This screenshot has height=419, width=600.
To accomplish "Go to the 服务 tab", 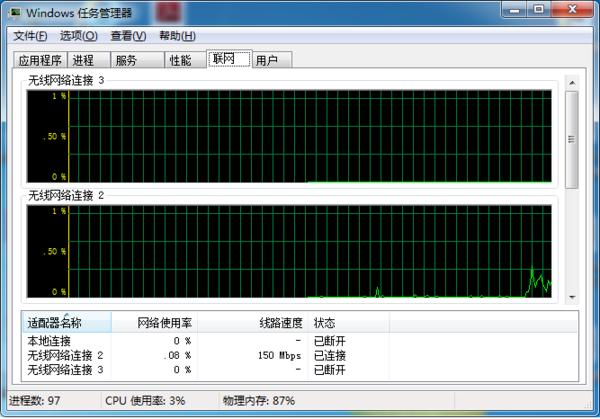I will coord(126,60).
